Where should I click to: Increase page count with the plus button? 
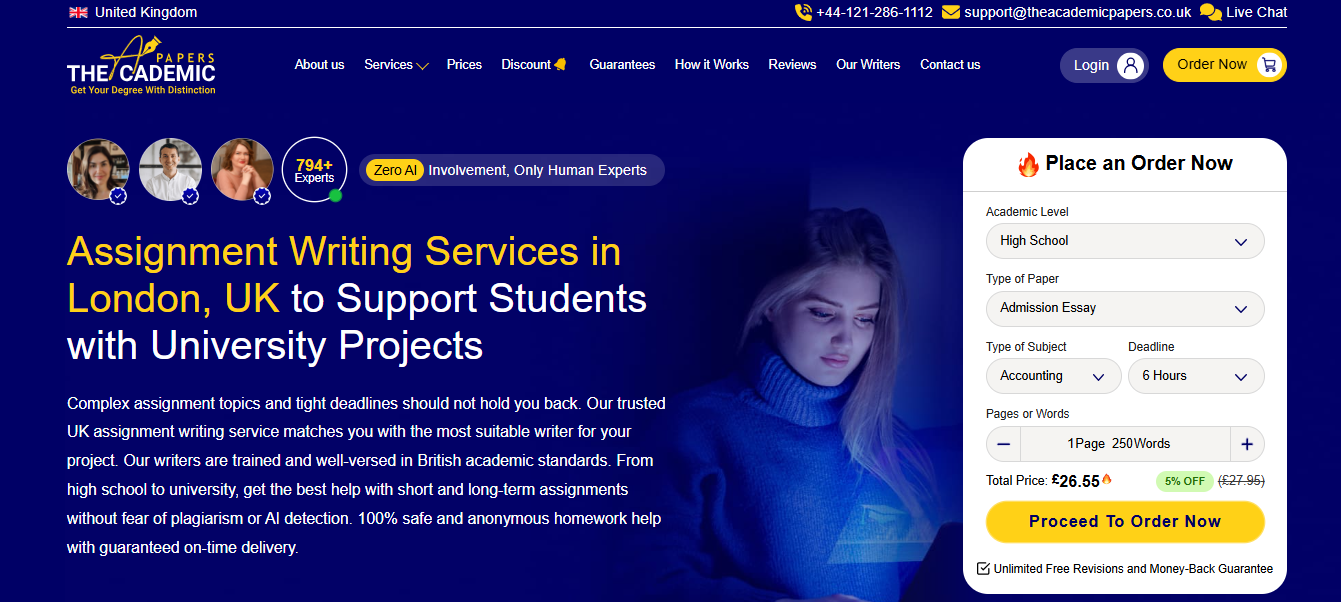tap(1247, 444)
